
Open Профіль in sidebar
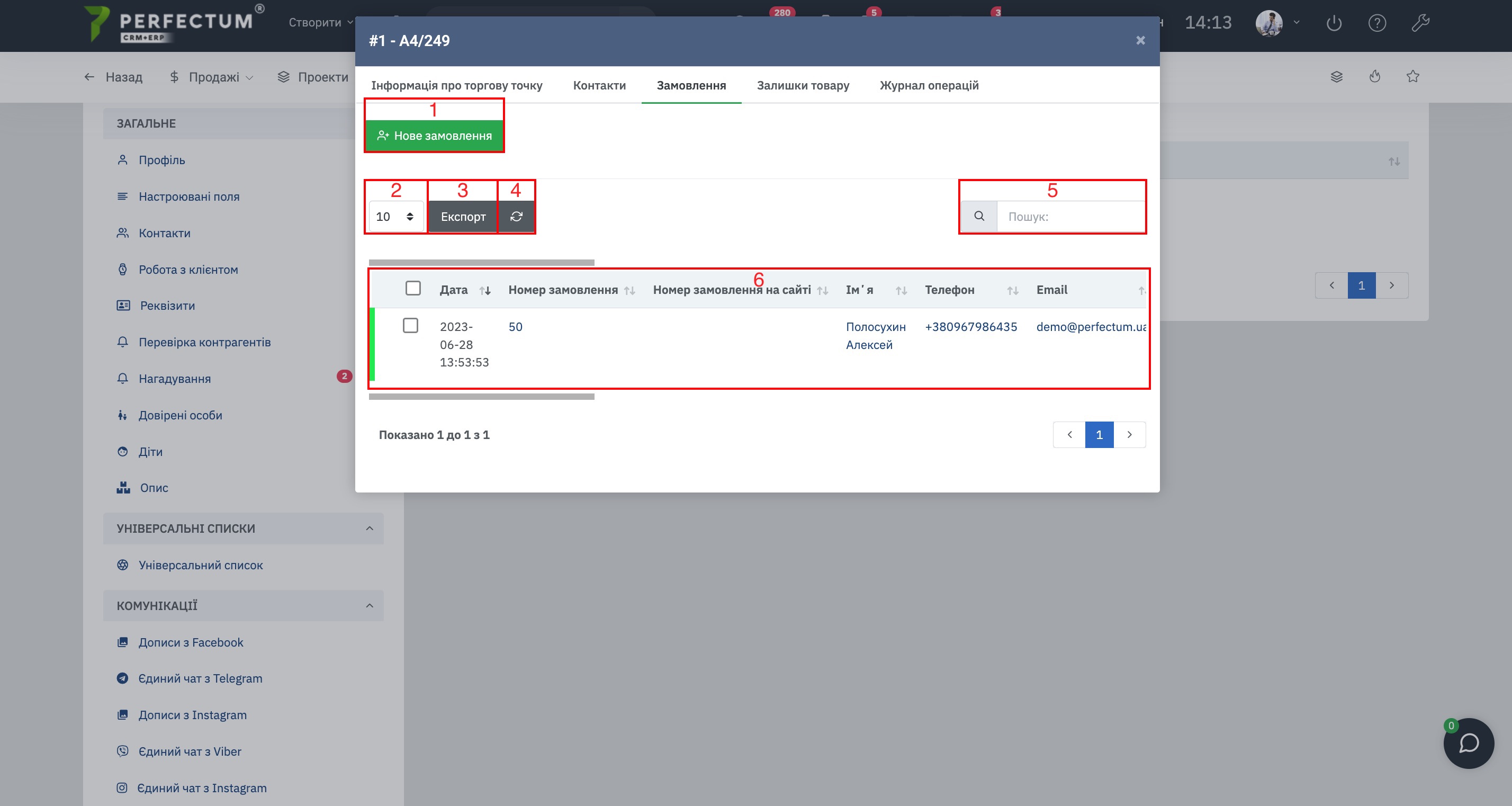161,160
